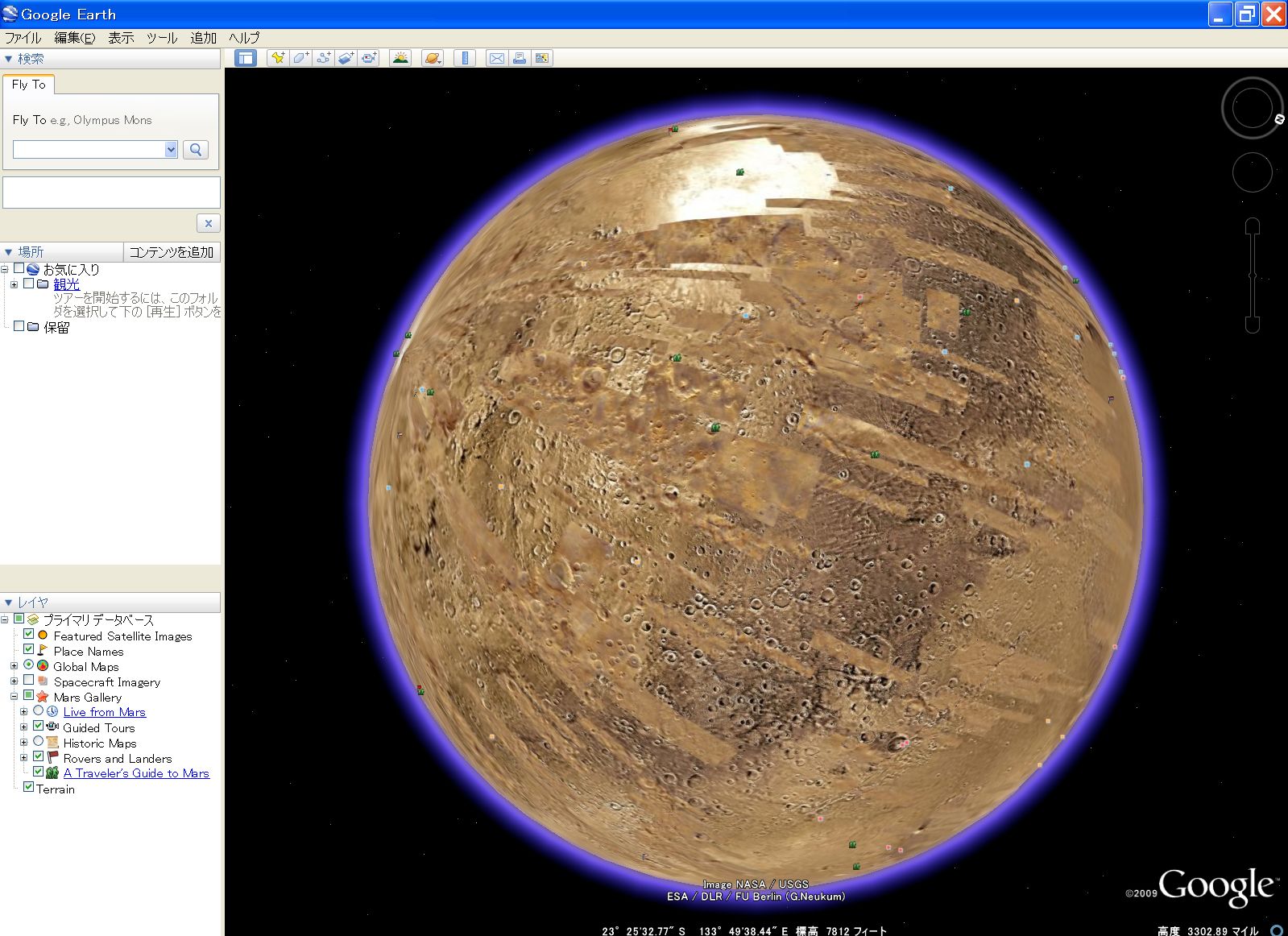Open the Fly To search history dropdown
Screen dimensions: 1288x936
(x=171, y=150)
